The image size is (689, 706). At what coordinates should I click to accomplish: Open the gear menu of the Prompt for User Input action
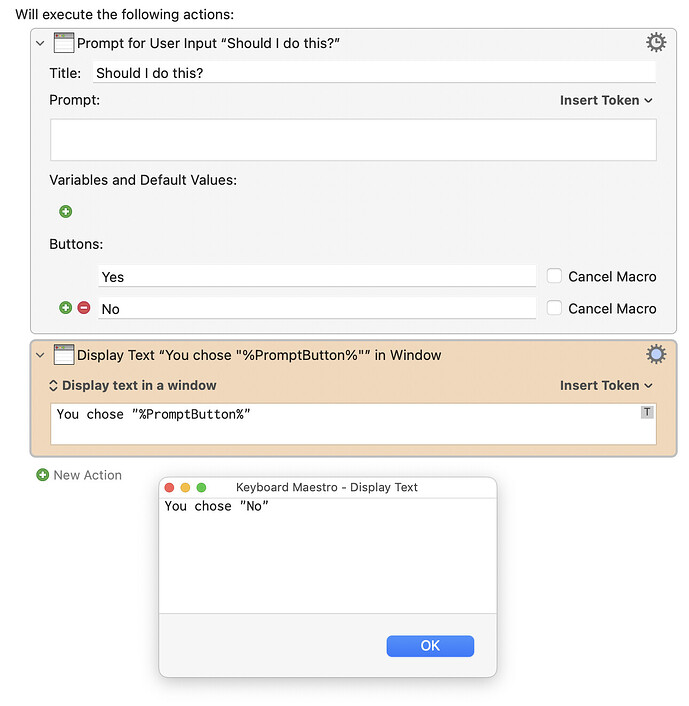pos(656,42)
